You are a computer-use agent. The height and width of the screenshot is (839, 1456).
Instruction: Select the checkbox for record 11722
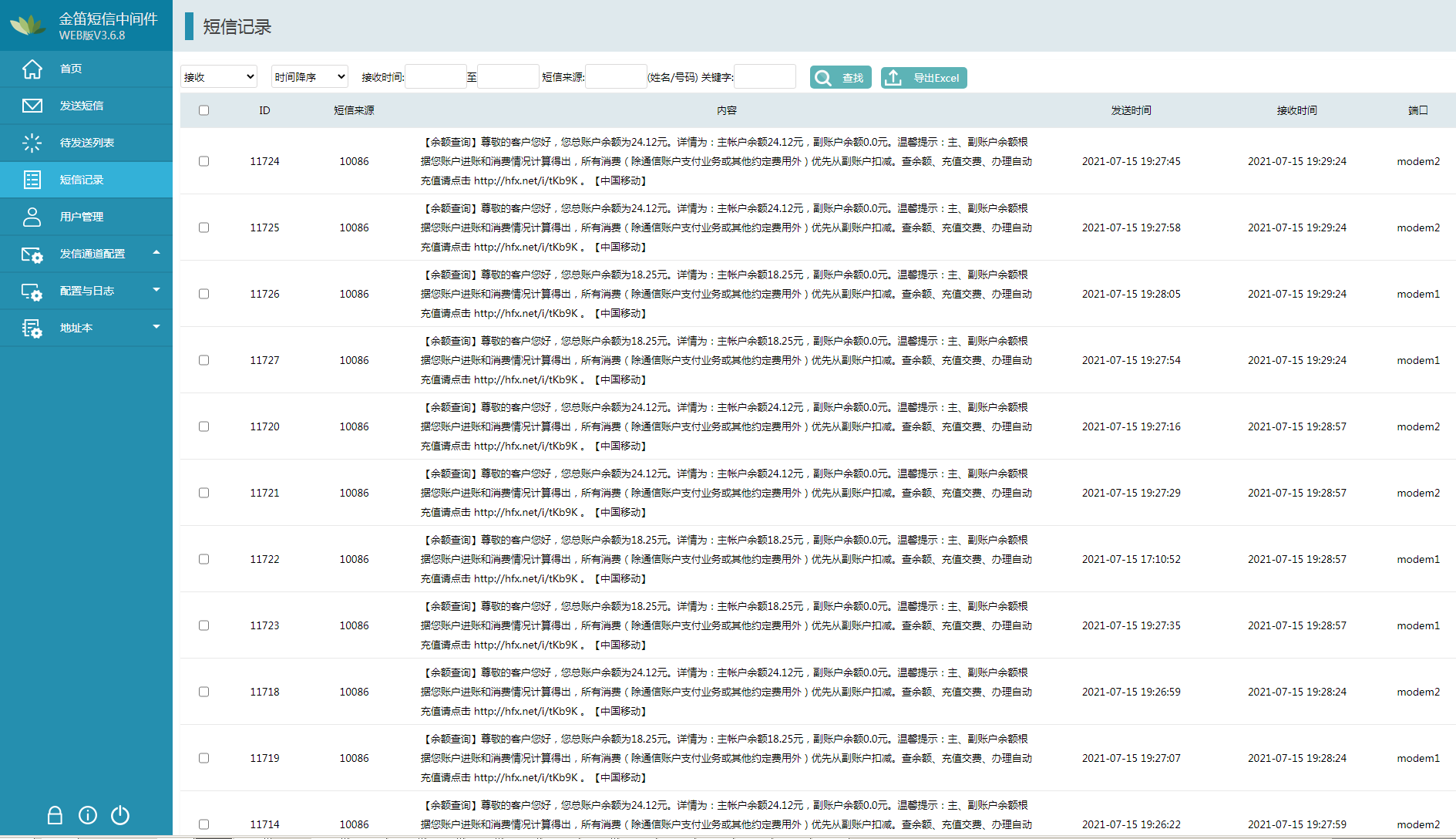pyautogui.click(x=203, y=559)
